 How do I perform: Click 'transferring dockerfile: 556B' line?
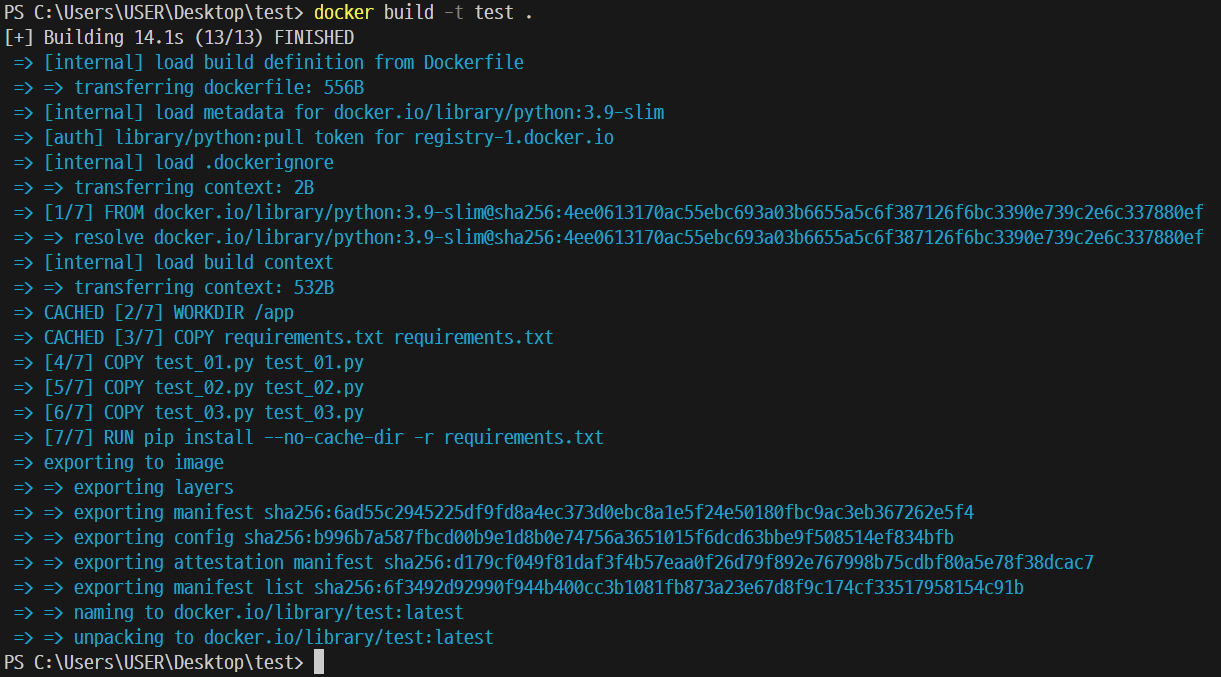189,88
